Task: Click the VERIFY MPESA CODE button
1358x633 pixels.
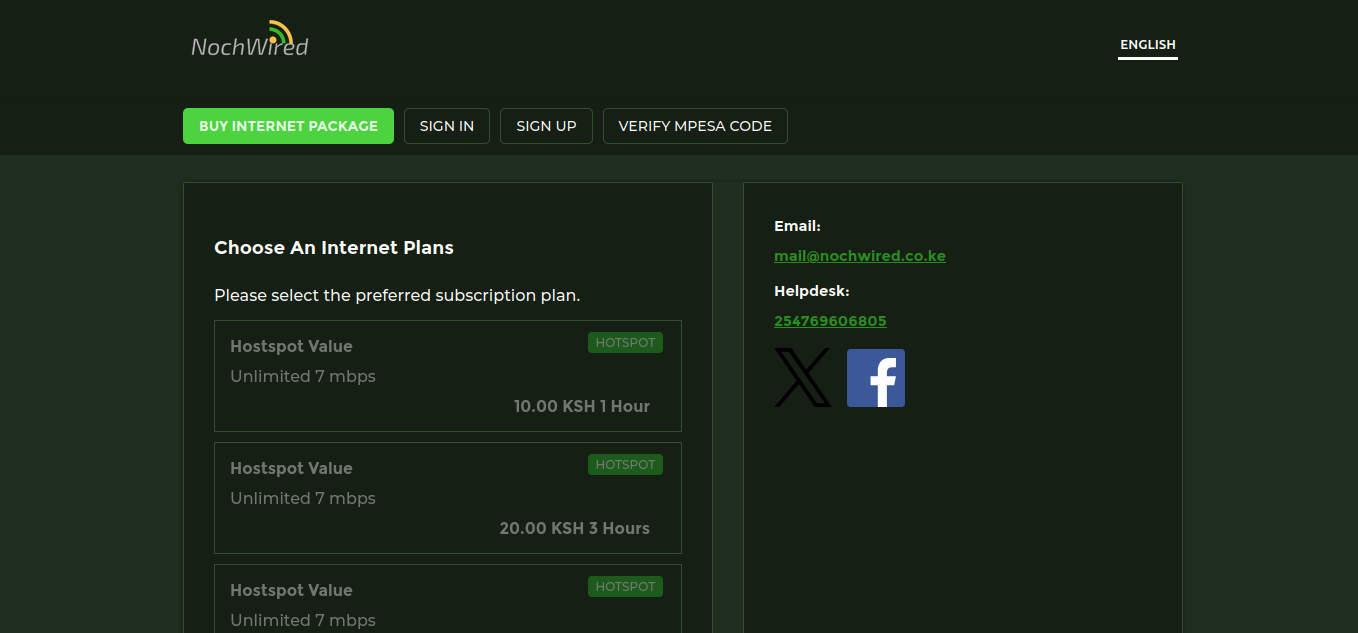Action: (x=694, y=126)
